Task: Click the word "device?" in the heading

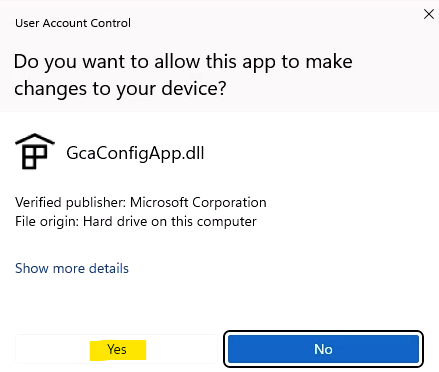Action: click(194, 89)
